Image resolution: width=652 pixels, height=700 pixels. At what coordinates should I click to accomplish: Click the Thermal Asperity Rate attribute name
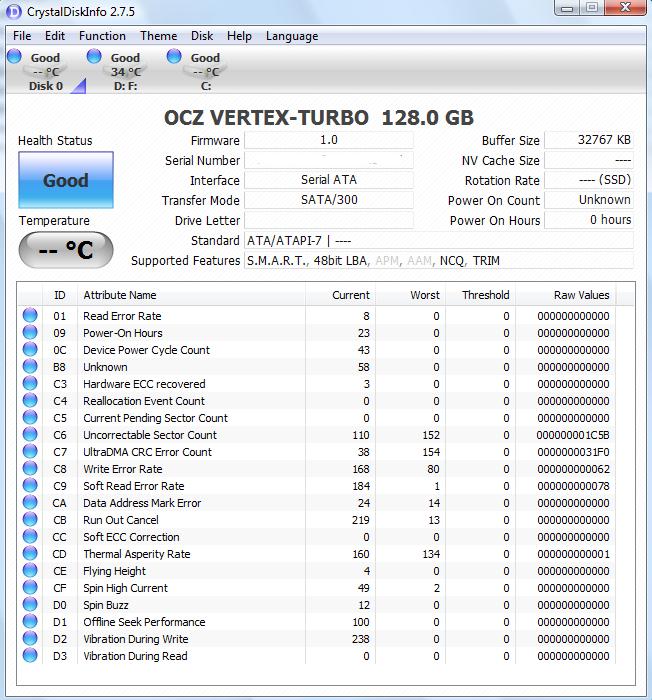pos(137,554)
